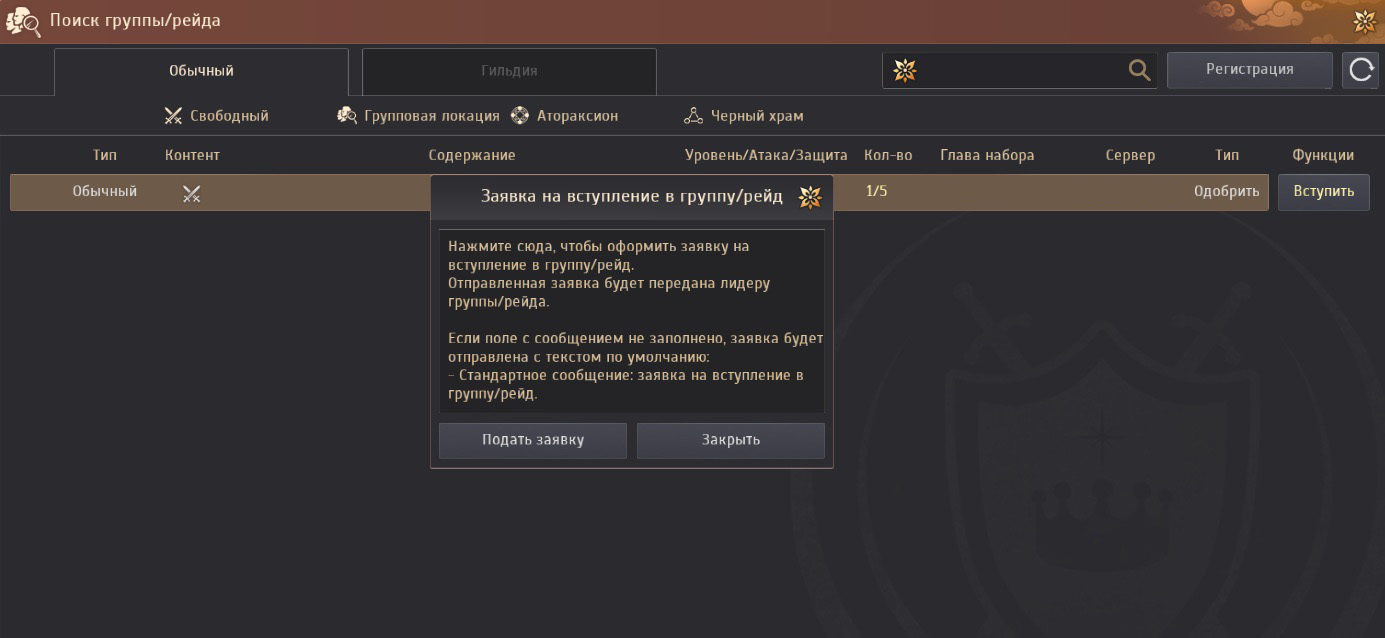The image size is (1385, 638).
Task: Switch to the Обычный tab
Action: pyautogui.click(x=201, y=71)
